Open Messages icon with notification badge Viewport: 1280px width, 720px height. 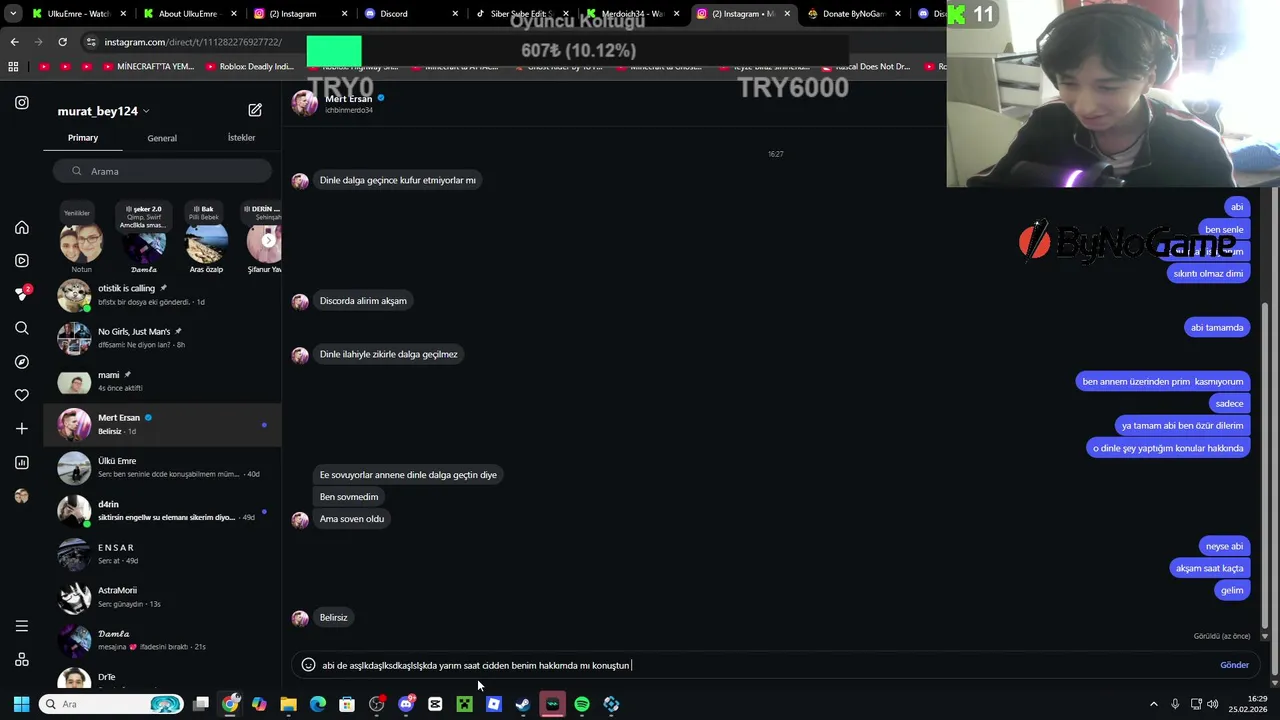tap(22, 294)
